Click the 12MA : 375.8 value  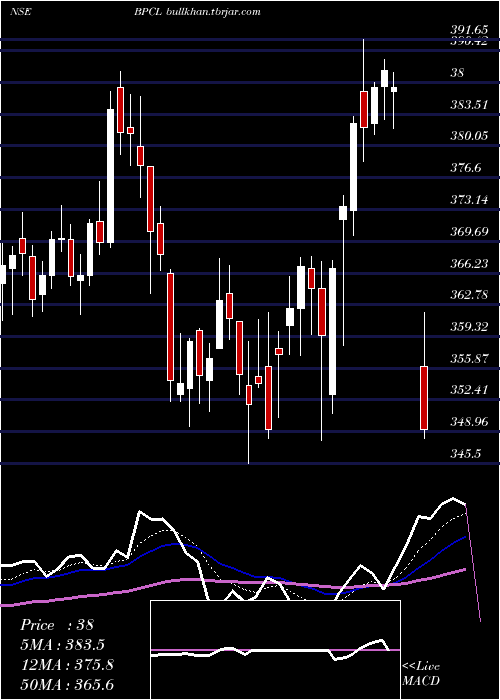[67, 665]
